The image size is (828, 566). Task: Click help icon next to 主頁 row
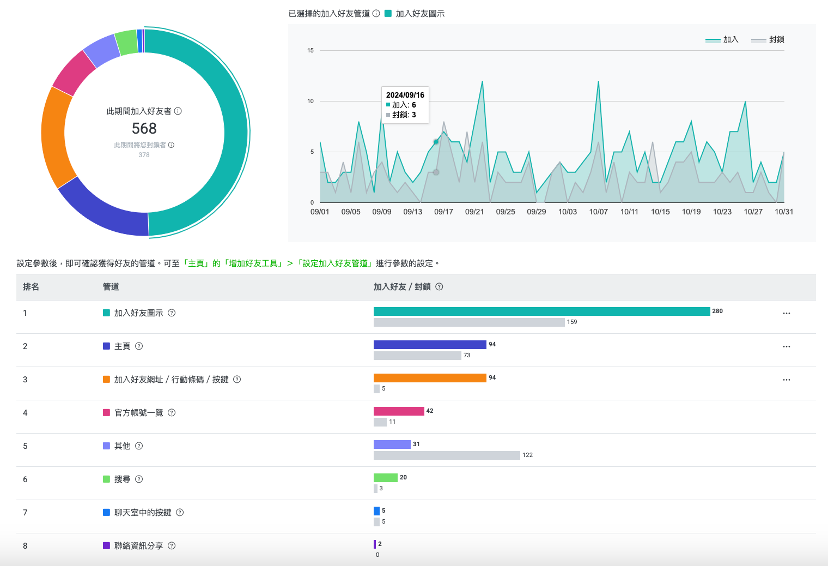pyautogui.click(x=139, y=346)
